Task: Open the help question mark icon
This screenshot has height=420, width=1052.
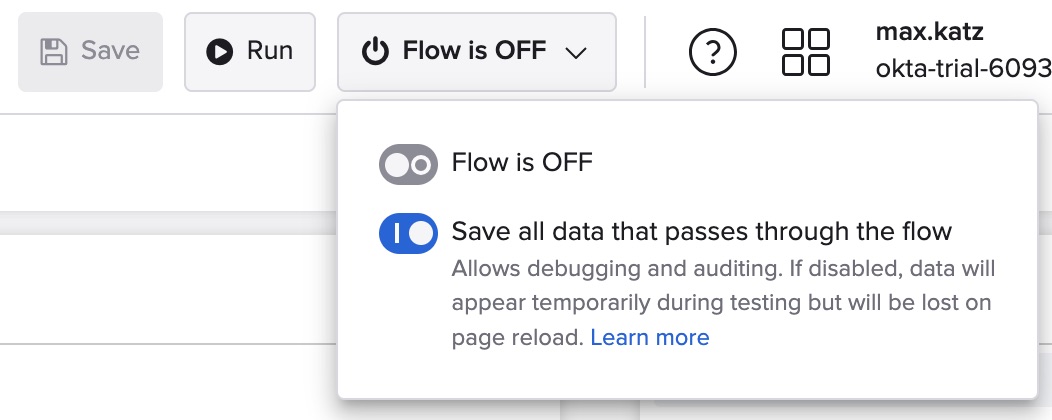Action: click(x=713, y=52)
